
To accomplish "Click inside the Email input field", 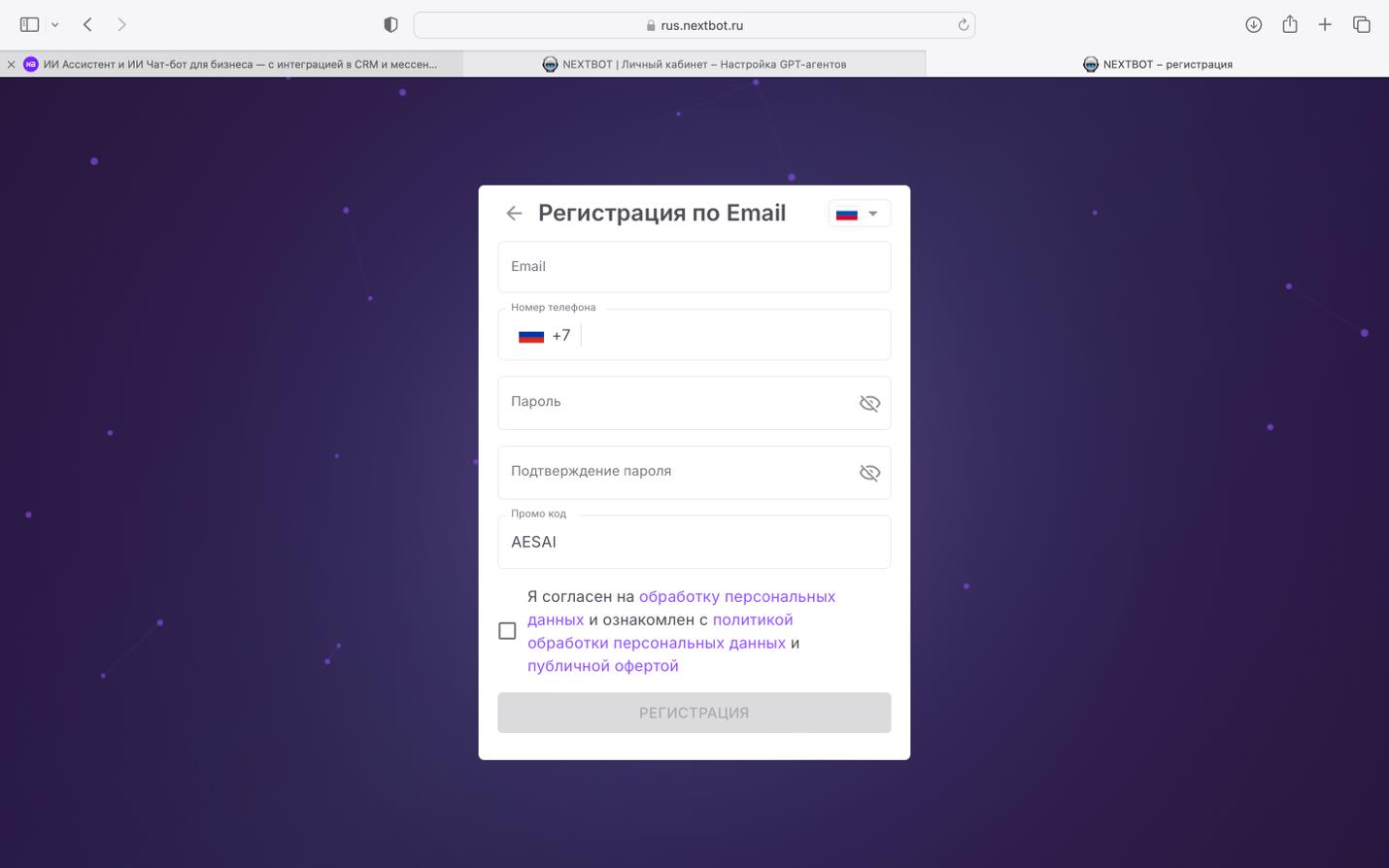I will coord(694,266).
